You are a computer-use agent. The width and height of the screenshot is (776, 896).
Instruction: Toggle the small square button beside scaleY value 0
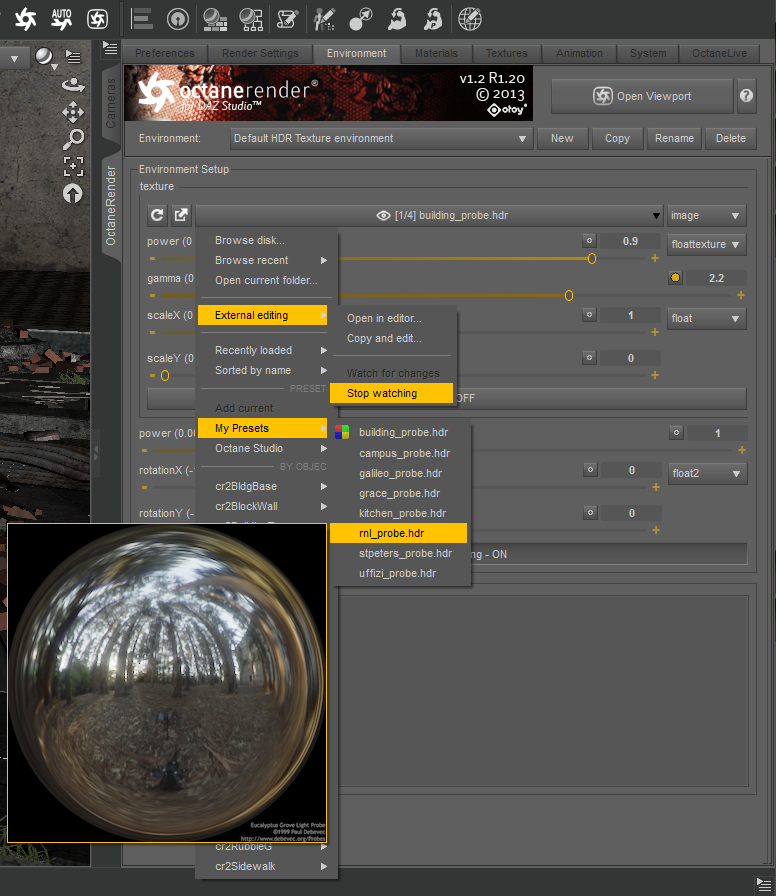coord(589,358)
